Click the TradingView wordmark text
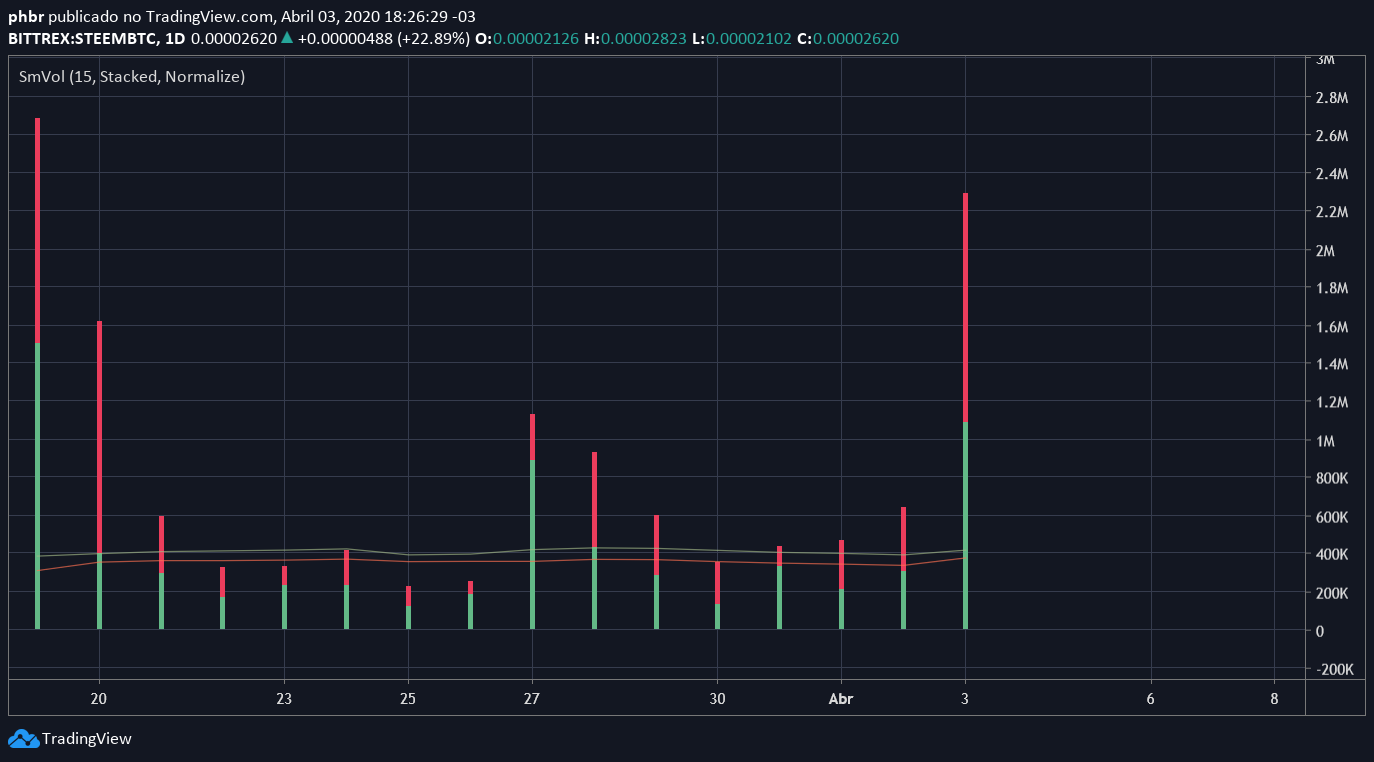1374x762 pixels. (87, 739)
